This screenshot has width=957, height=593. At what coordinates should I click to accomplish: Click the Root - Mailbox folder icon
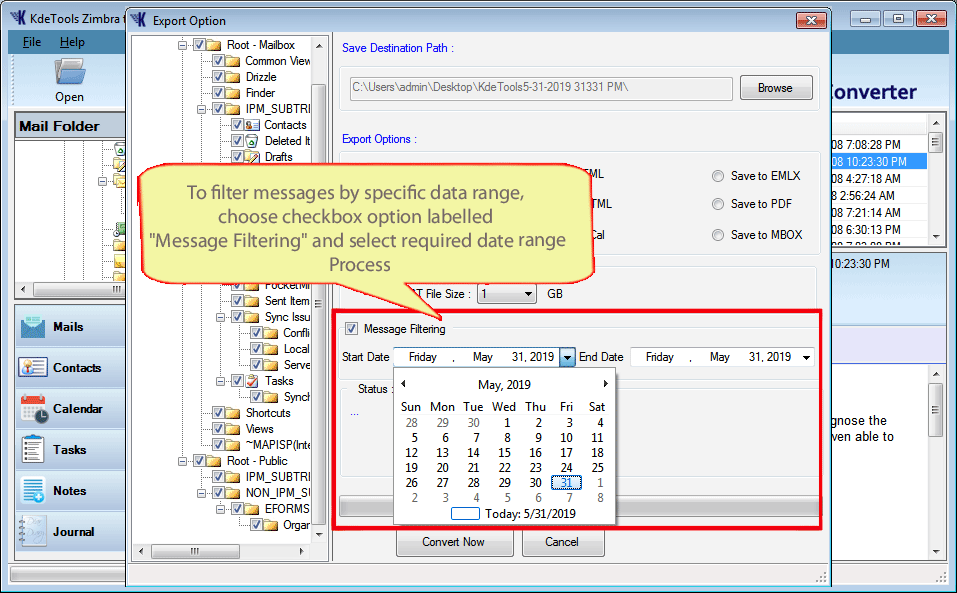214,45
